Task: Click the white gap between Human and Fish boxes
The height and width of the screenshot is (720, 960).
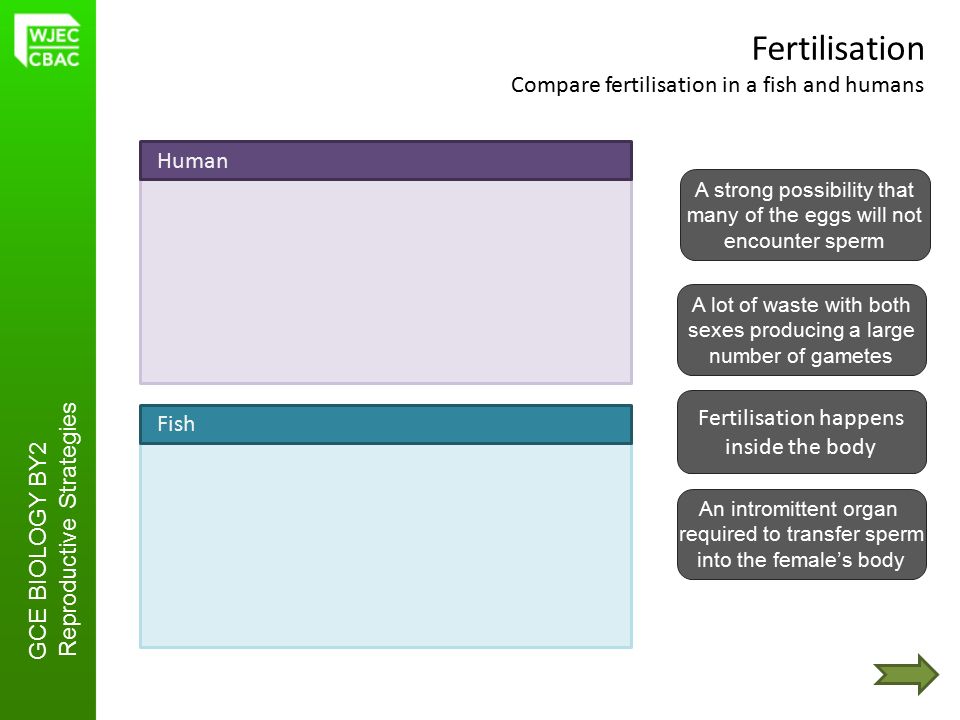Action: (386, 394)
